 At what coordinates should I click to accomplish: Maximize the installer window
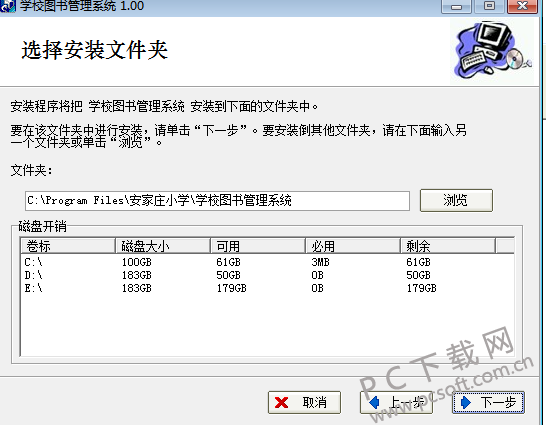489,6
